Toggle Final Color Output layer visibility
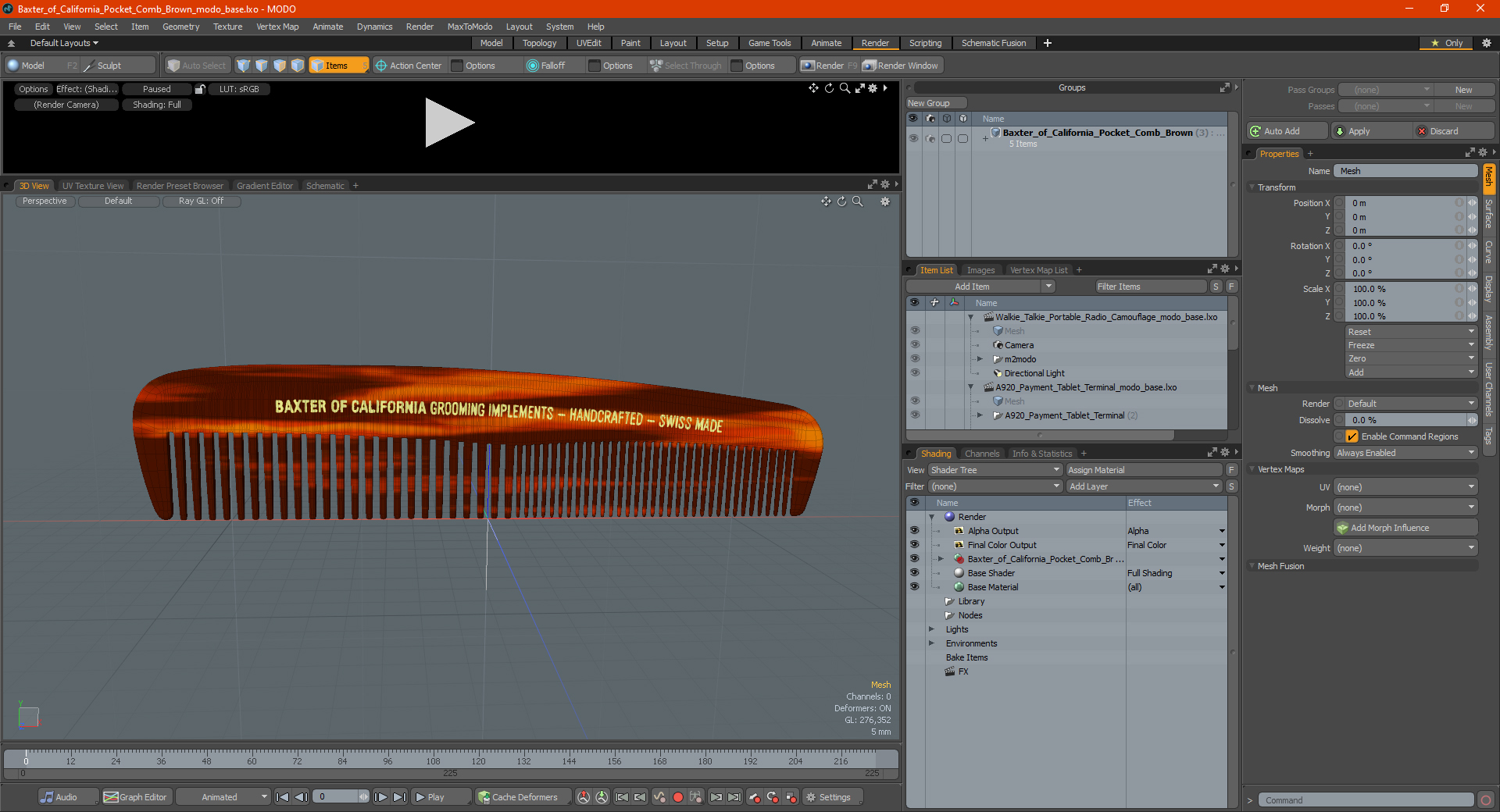The image size is (1500, 812). pyautogui.click(x=914, y=545)
